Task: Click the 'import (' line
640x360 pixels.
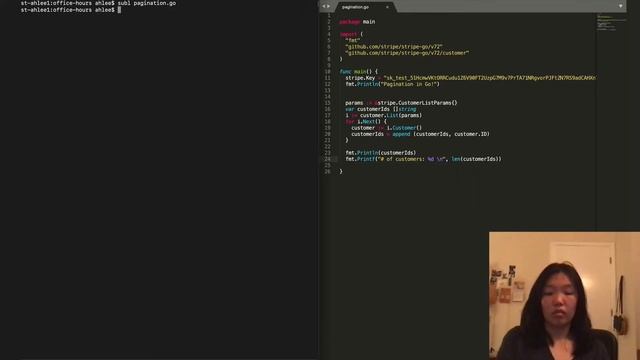Action: point(351,34)
